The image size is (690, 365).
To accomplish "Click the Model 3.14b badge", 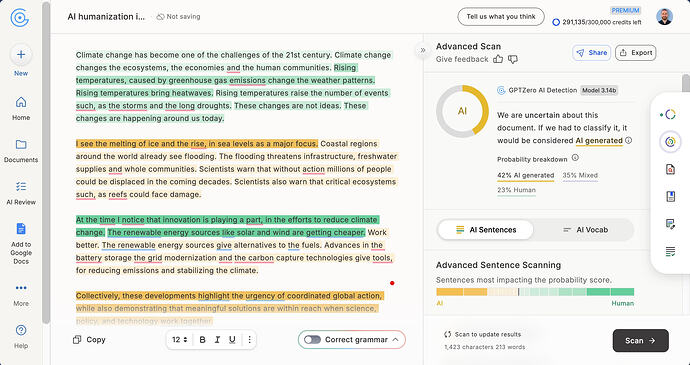I will [x=599, y=90].
